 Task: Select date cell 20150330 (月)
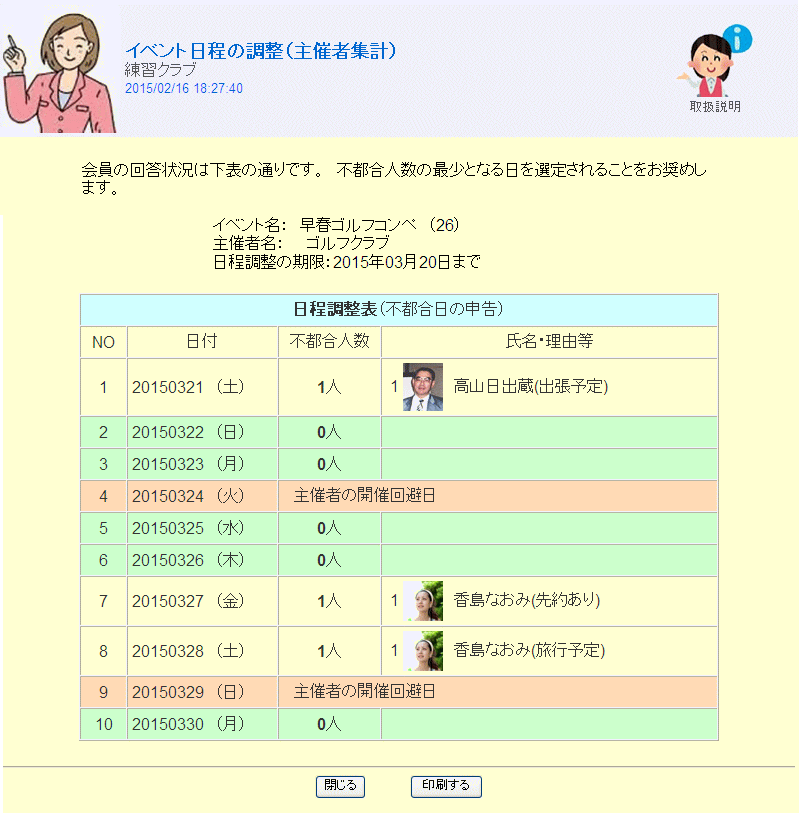pyautogui.click(x=202, y=724)
